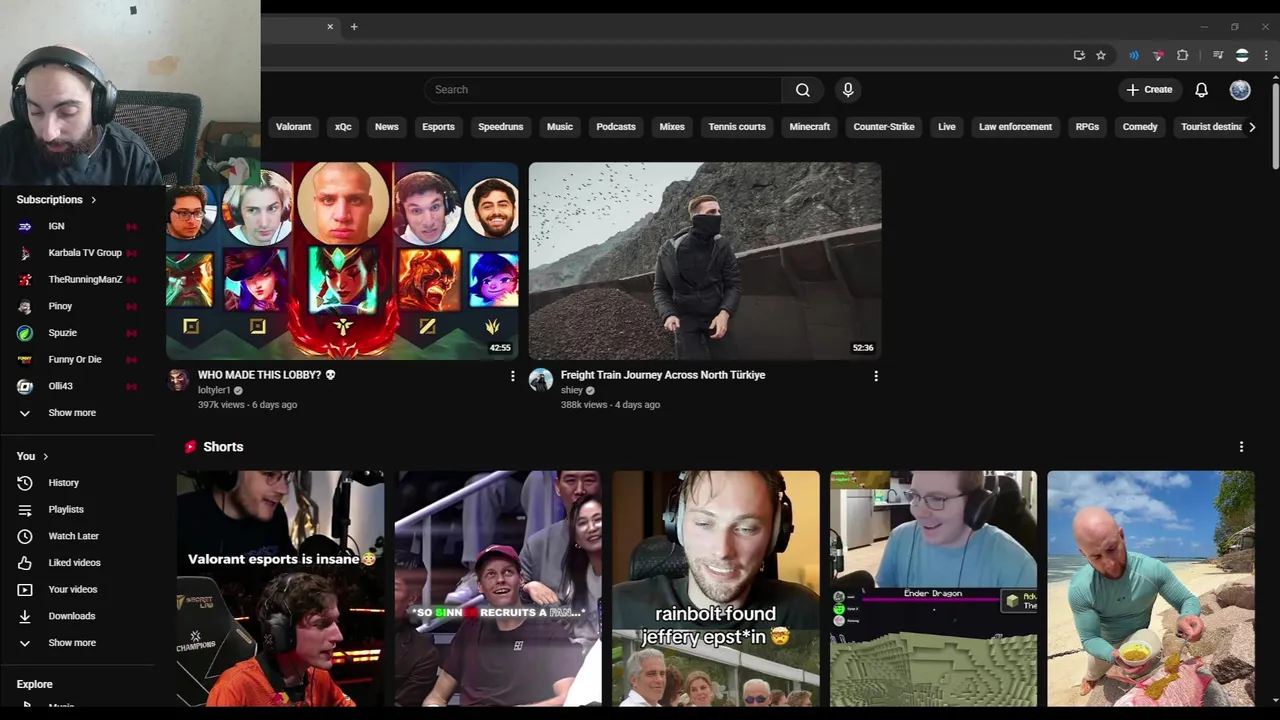Select the News category chip

[387, 127]
